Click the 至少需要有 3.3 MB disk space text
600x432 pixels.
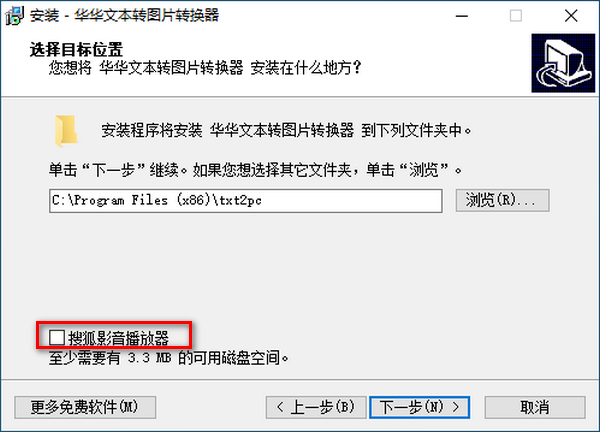[x=168, y=358]
